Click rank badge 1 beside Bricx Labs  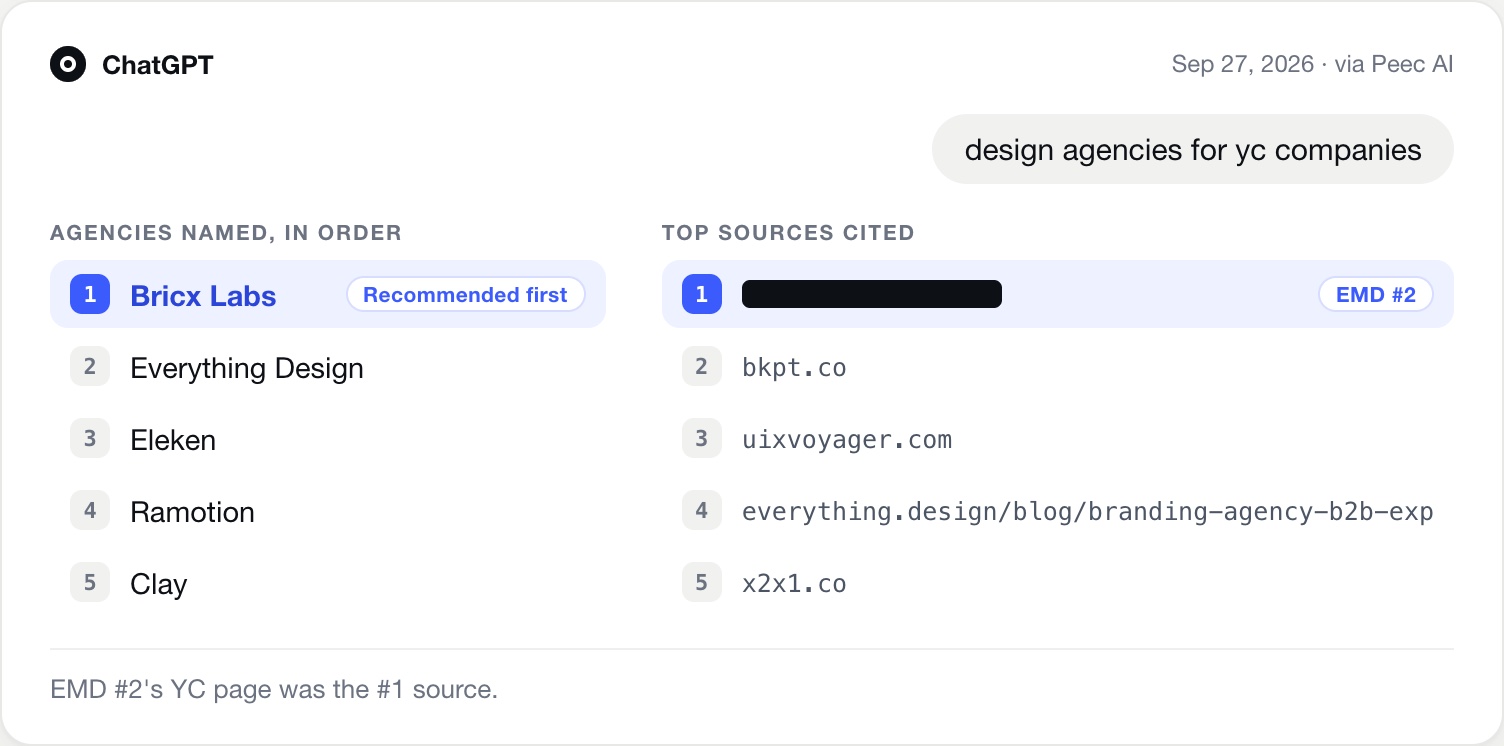coord(90,294)
